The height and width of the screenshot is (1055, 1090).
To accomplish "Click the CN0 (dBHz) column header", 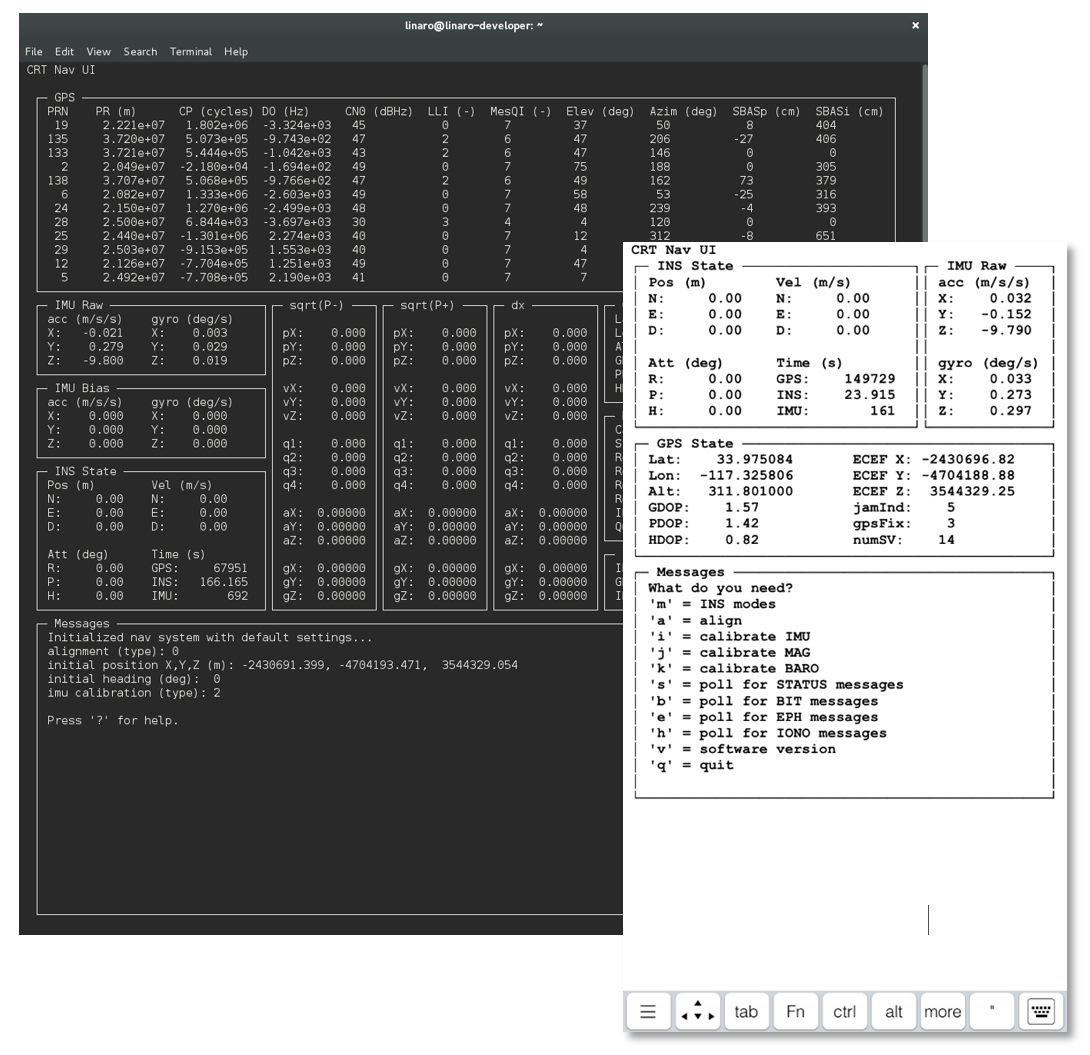I will (378, 111).
